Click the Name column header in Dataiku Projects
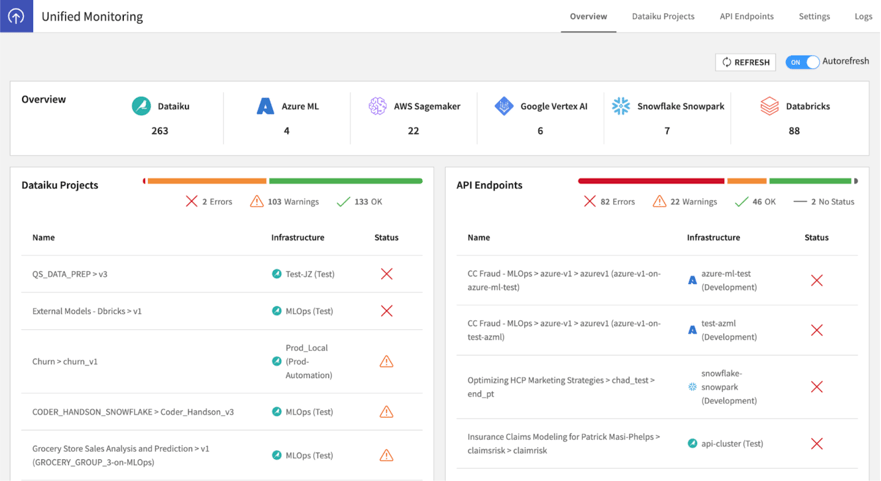Image resolution: width=881 pixels, height=481 pixels. 43,237
